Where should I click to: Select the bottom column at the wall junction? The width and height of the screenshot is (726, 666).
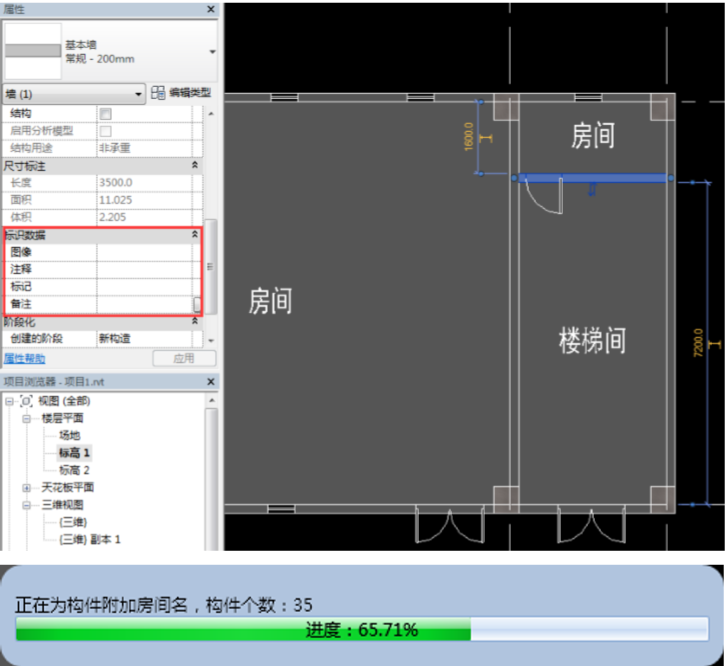click(506, 499)
